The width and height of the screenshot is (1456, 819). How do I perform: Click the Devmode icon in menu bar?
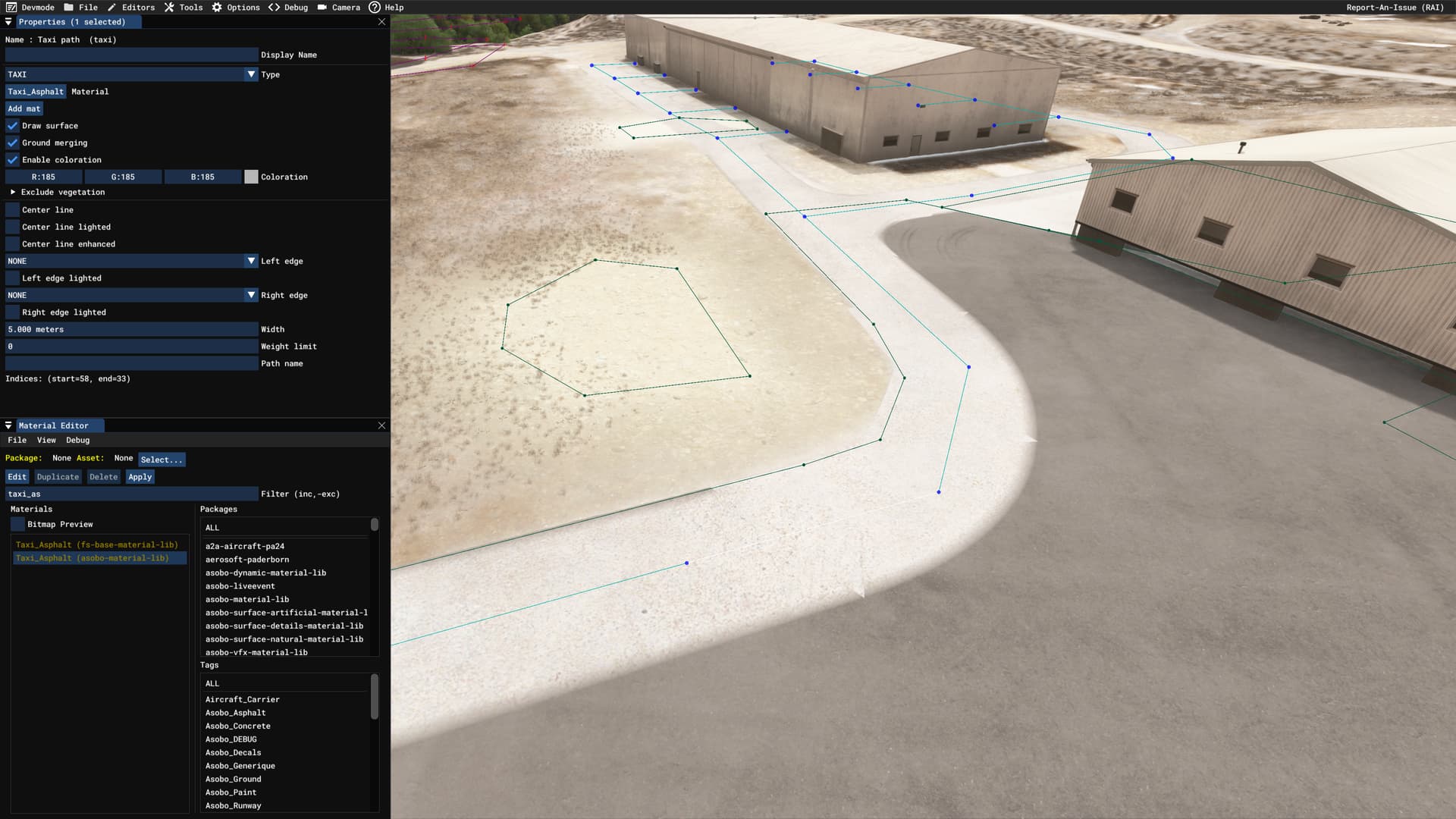(11, 8)
